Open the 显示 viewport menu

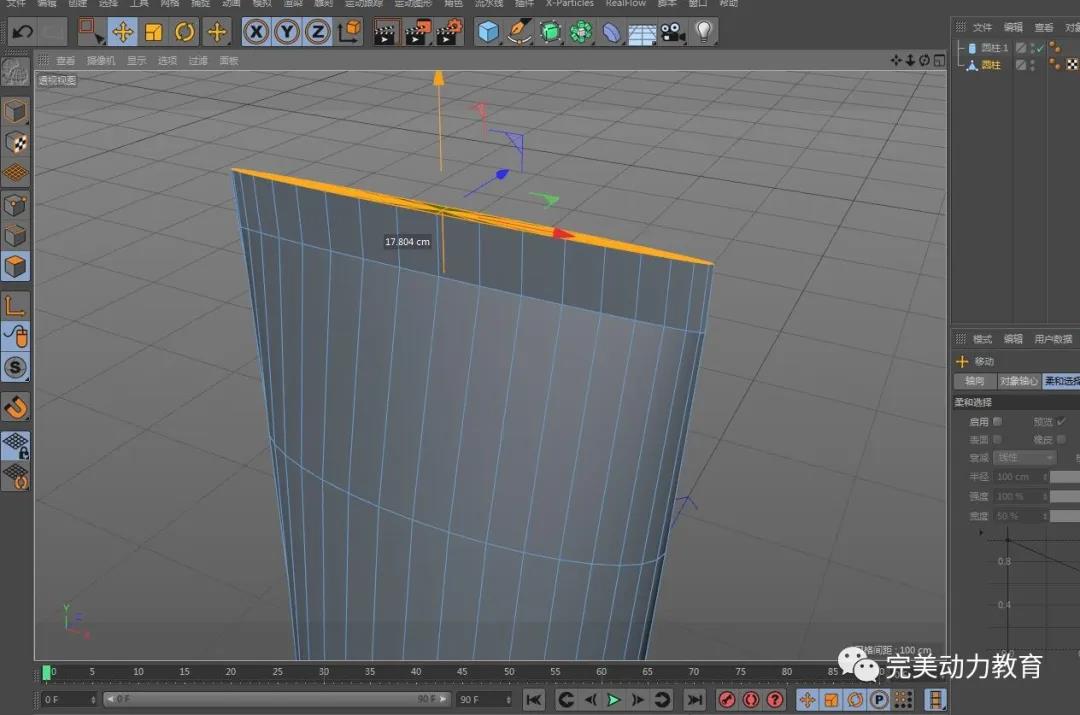(136, 61)
